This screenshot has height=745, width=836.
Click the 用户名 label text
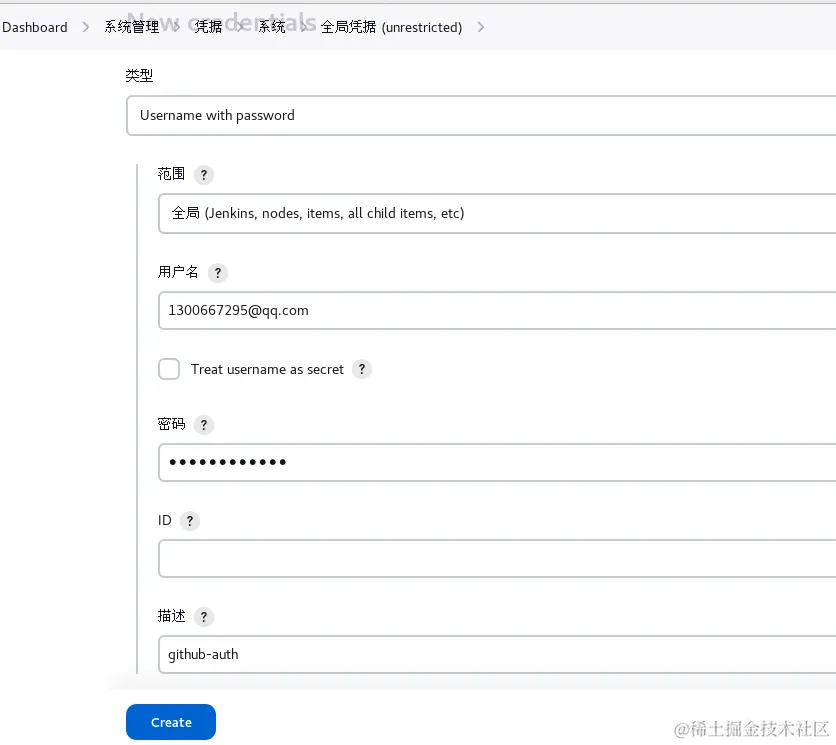point(178,272)
